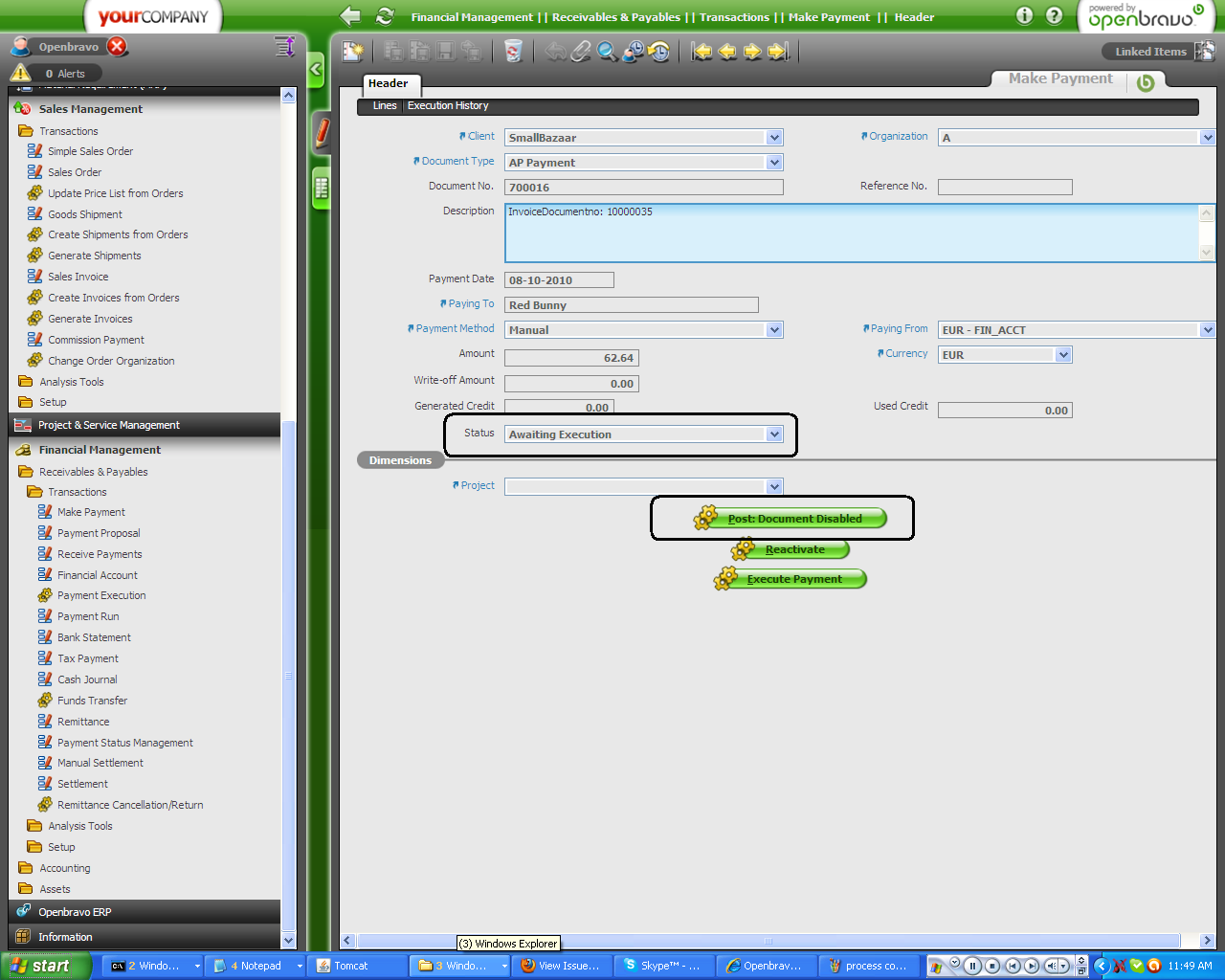Viewport: 1225px width, 980px height.
Task: Click the green Refresh icon
Action: [385, 16]
